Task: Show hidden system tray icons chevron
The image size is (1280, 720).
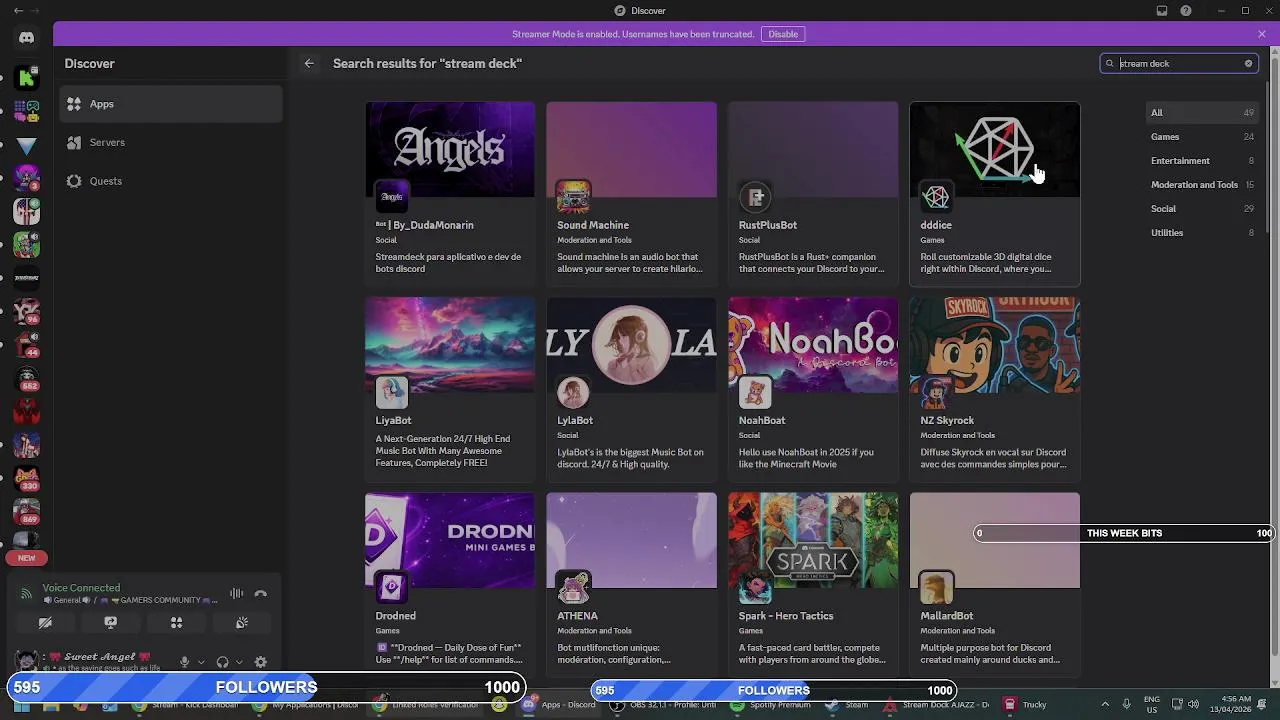Action: click(x=1105, y=705)
